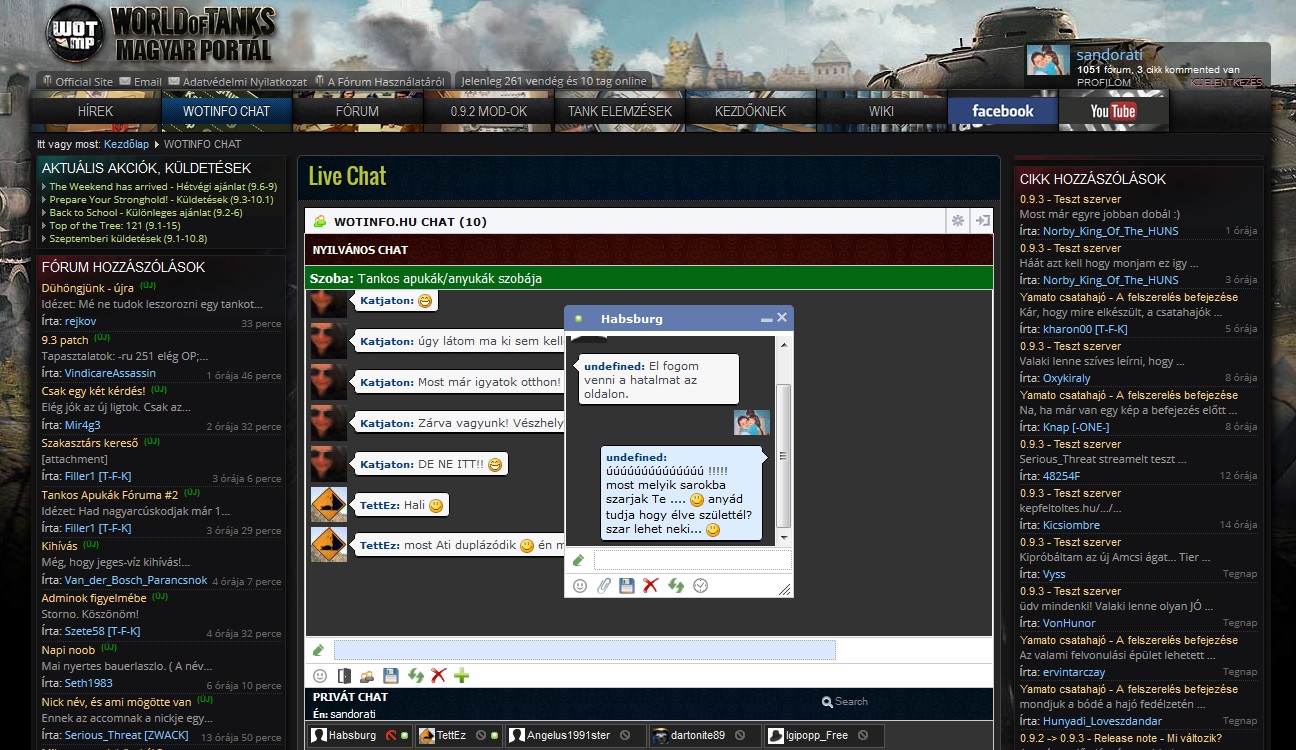
Task: Save the Habsburg private conversation
Action: tap(627, 586)
